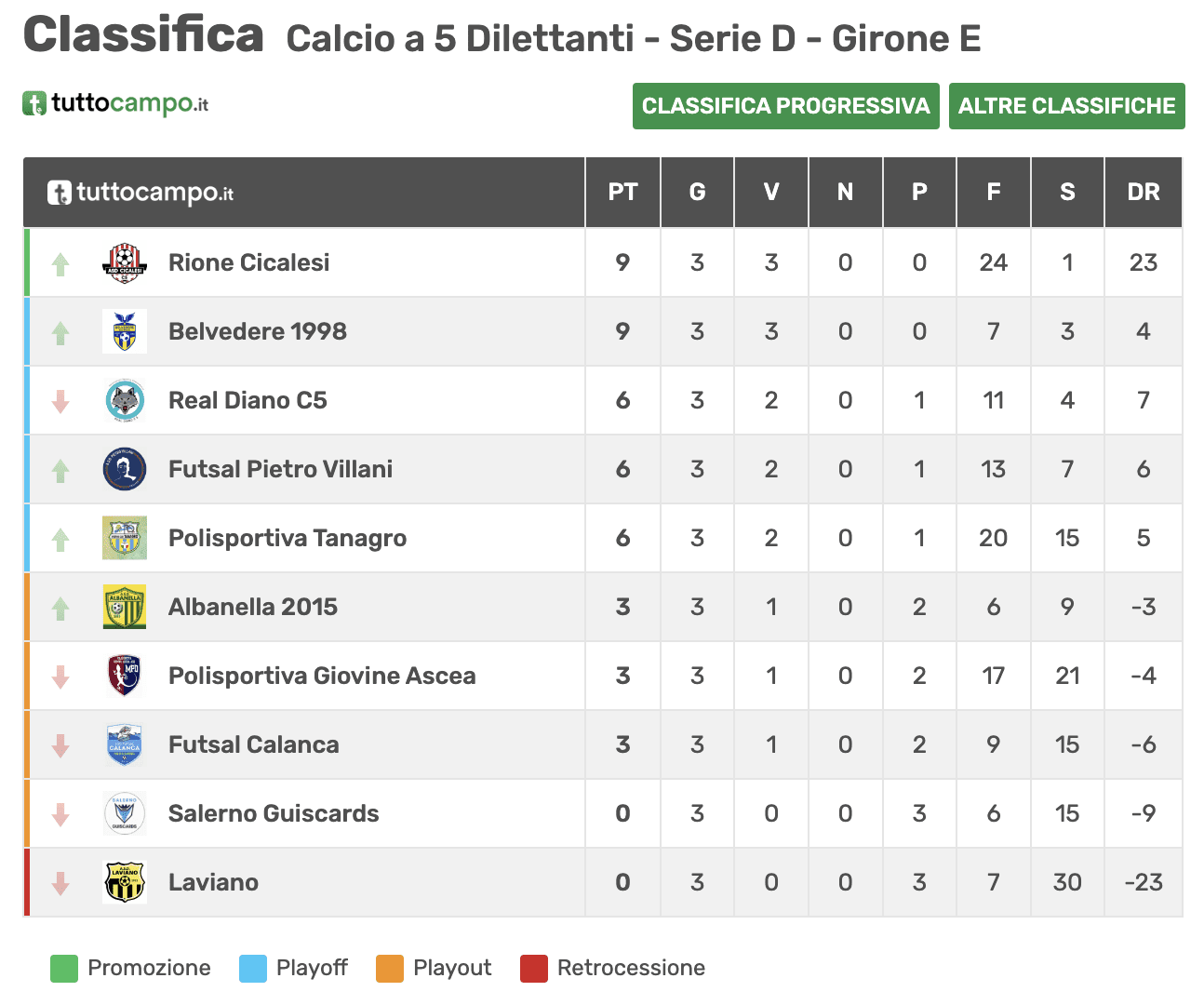Viewport: 1204px width, 1005px height.
Task: Click the Real Diano C5 wolf logo
Action: [x=125, y=401]
